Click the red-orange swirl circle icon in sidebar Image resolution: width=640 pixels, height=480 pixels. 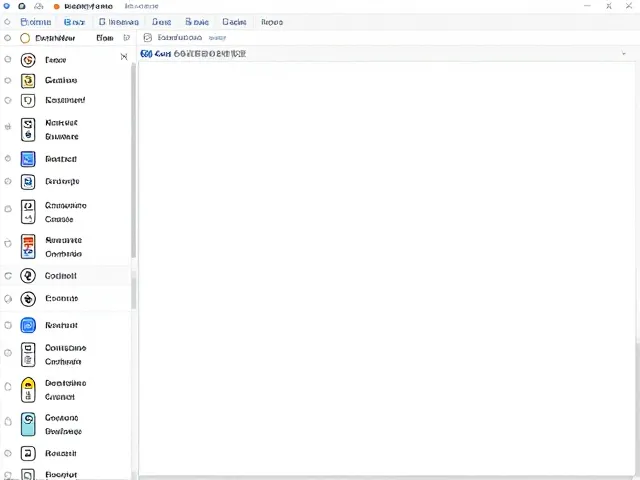28,60
